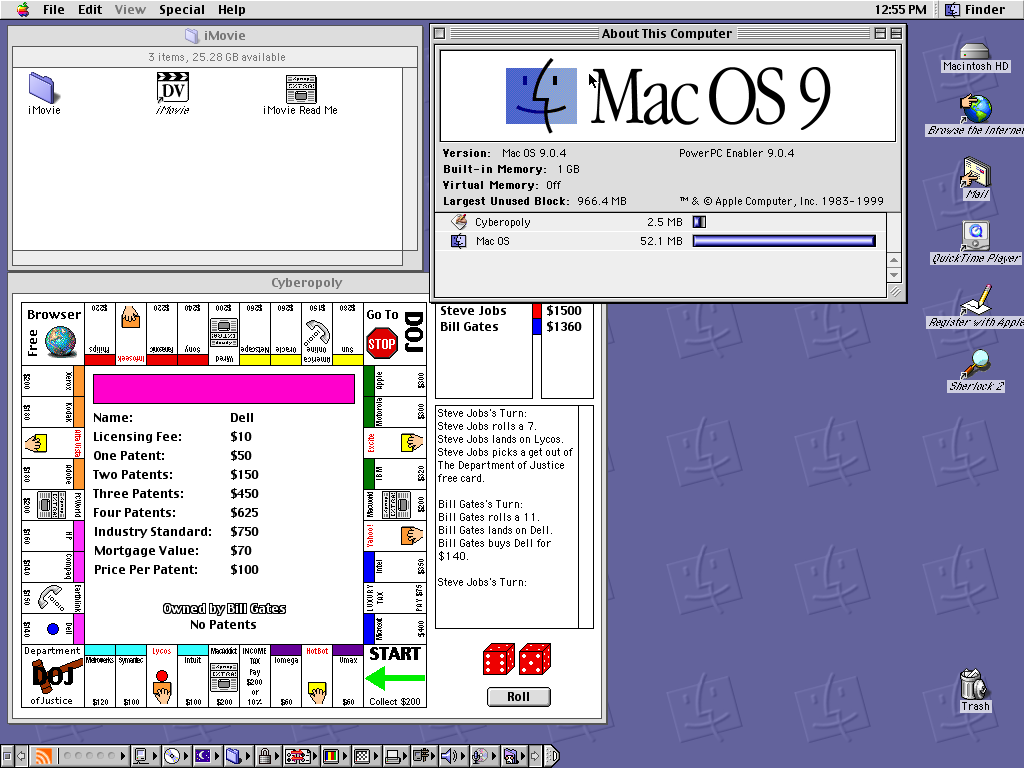Click the Lycos square with red token

(x=162, y=676)
